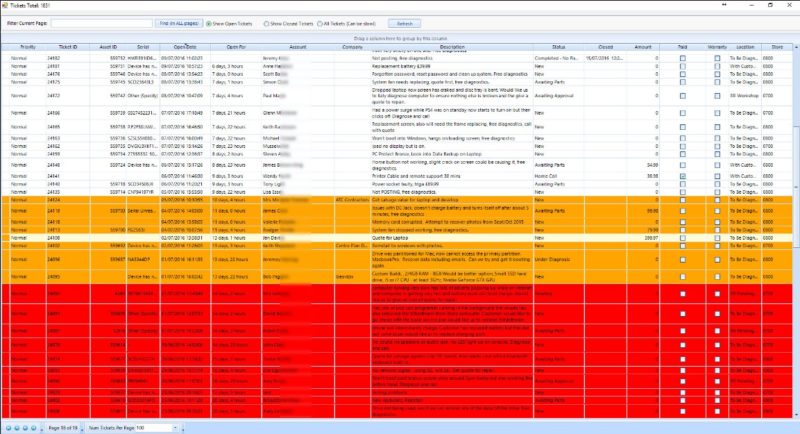The image size is (800, 434).
Task: Go to the previous page of tickets
Action: point(16,428)
